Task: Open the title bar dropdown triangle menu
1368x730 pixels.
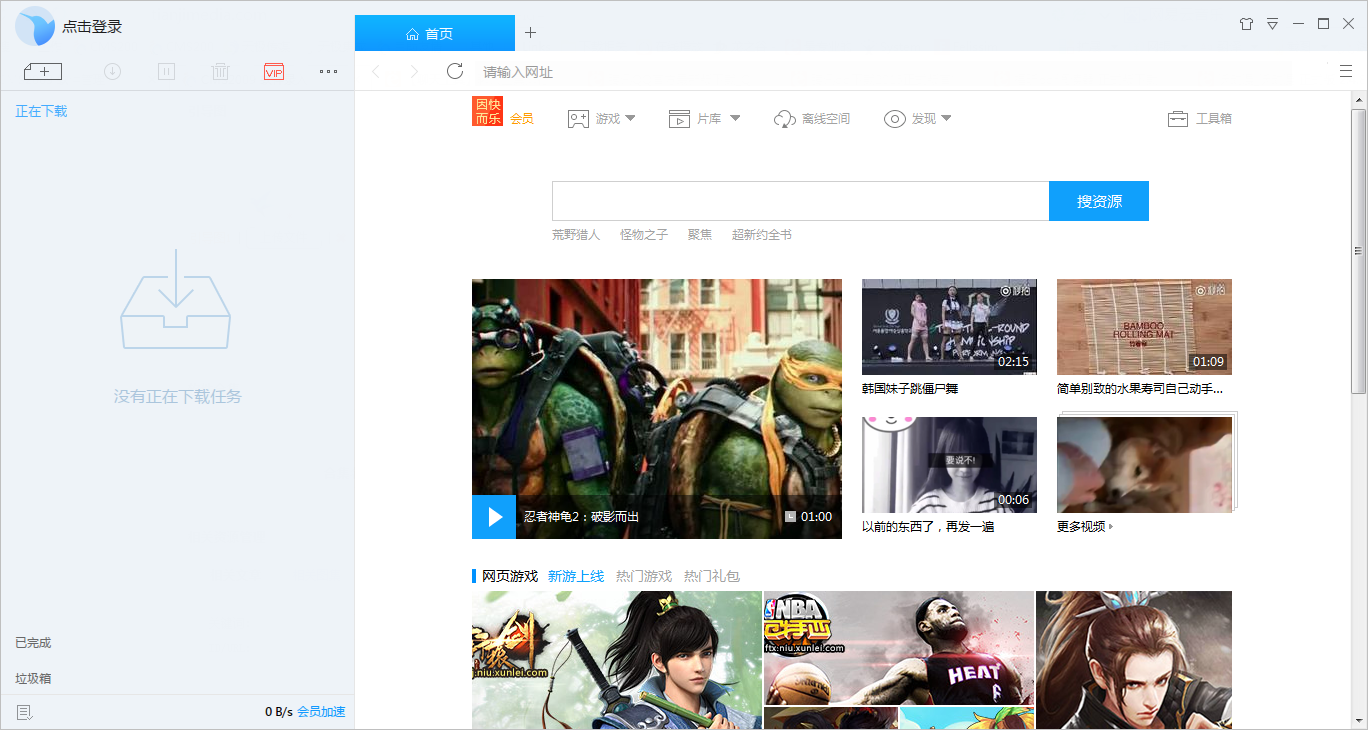Action: pos(1273,24)
